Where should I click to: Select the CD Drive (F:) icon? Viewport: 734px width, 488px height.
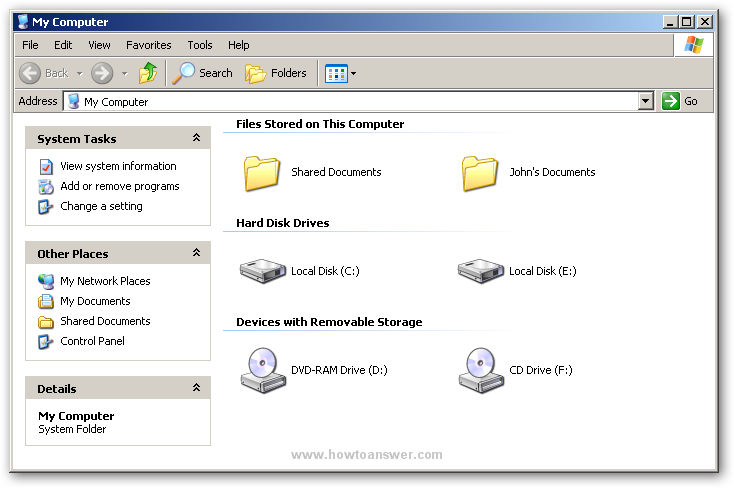pyautogui.click(x=481, y=370)
